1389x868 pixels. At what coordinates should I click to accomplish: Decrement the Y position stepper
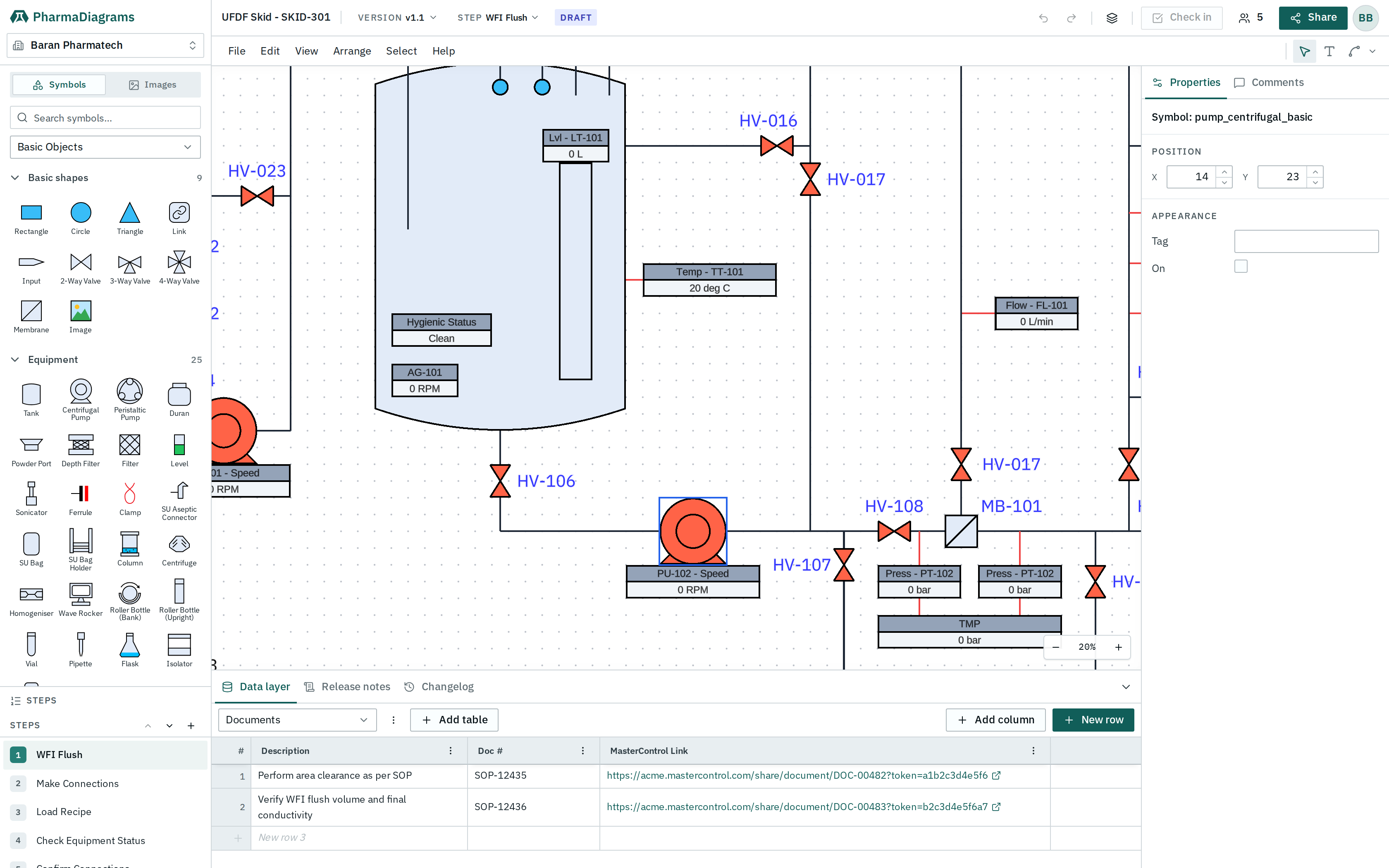point(1315,183)
